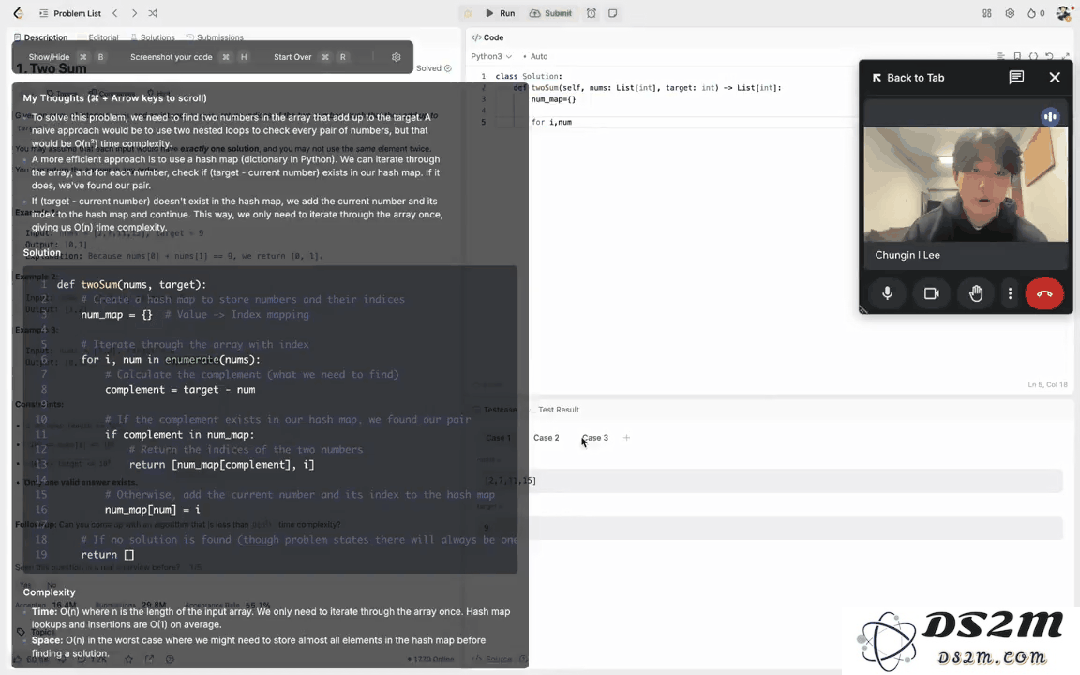Click the Solved status label
This screenshot has width=1080, height=675.
[x=434, y=68]
